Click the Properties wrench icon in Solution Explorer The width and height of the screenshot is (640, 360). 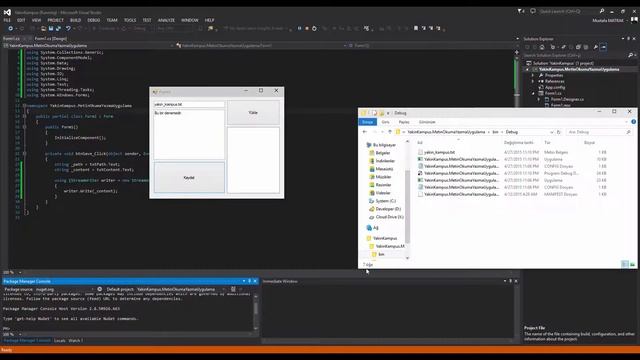[596, 47]
